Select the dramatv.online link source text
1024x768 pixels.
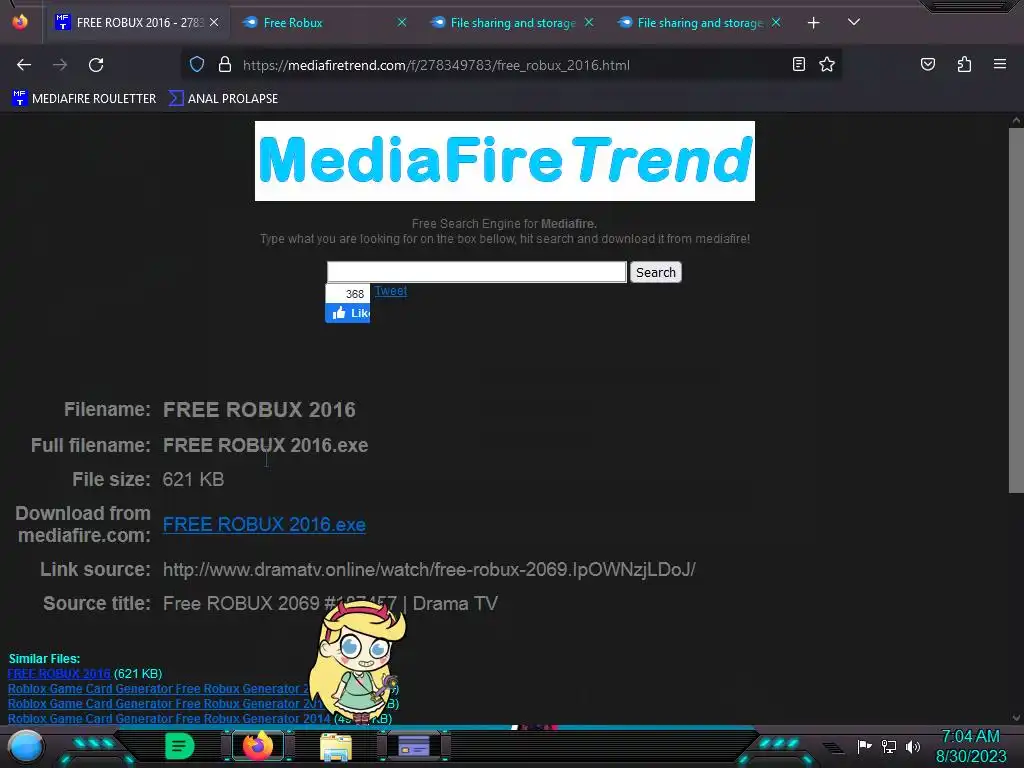[429, 569]
